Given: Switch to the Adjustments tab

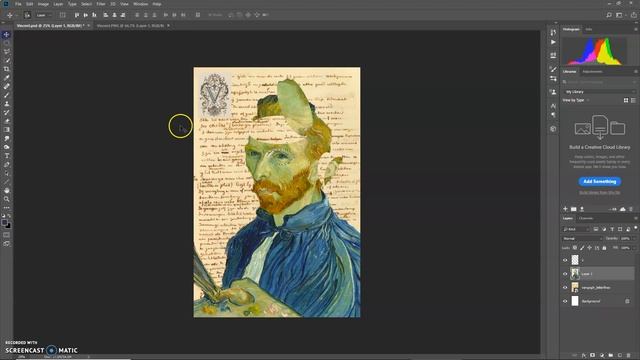Looking at the screenshot, I should coord(592,71).
